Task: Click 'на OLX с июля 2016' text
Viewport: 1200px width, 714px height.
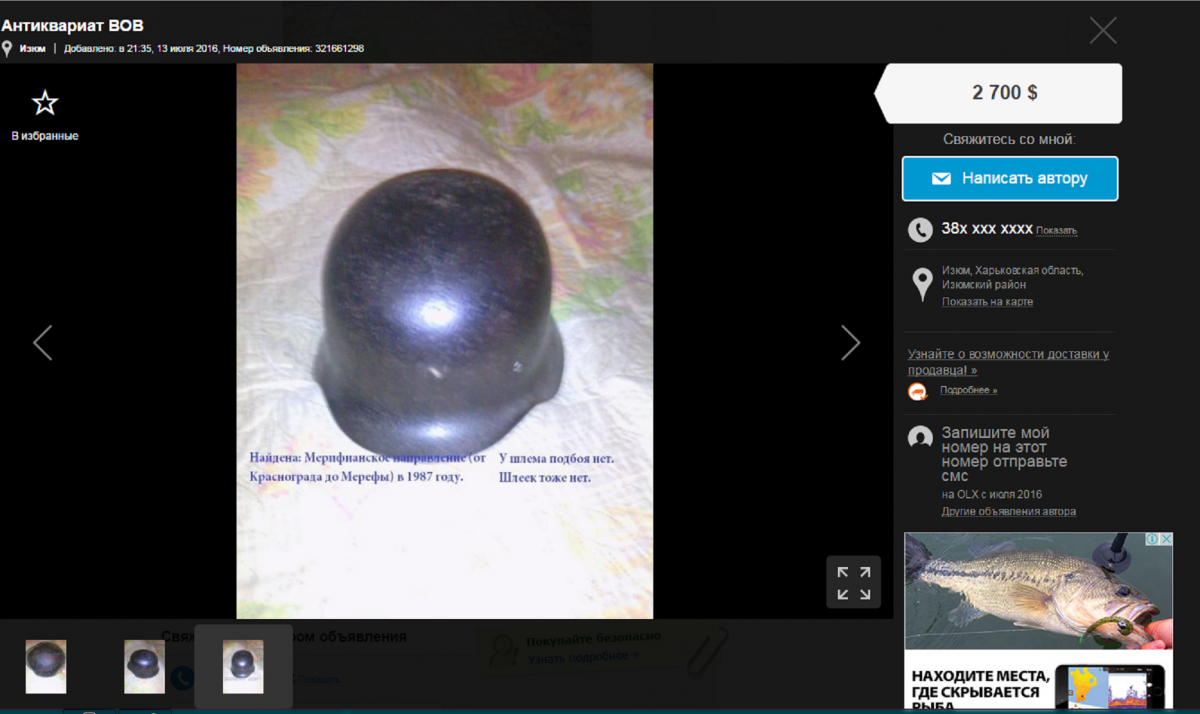Action: coord(991,495)
